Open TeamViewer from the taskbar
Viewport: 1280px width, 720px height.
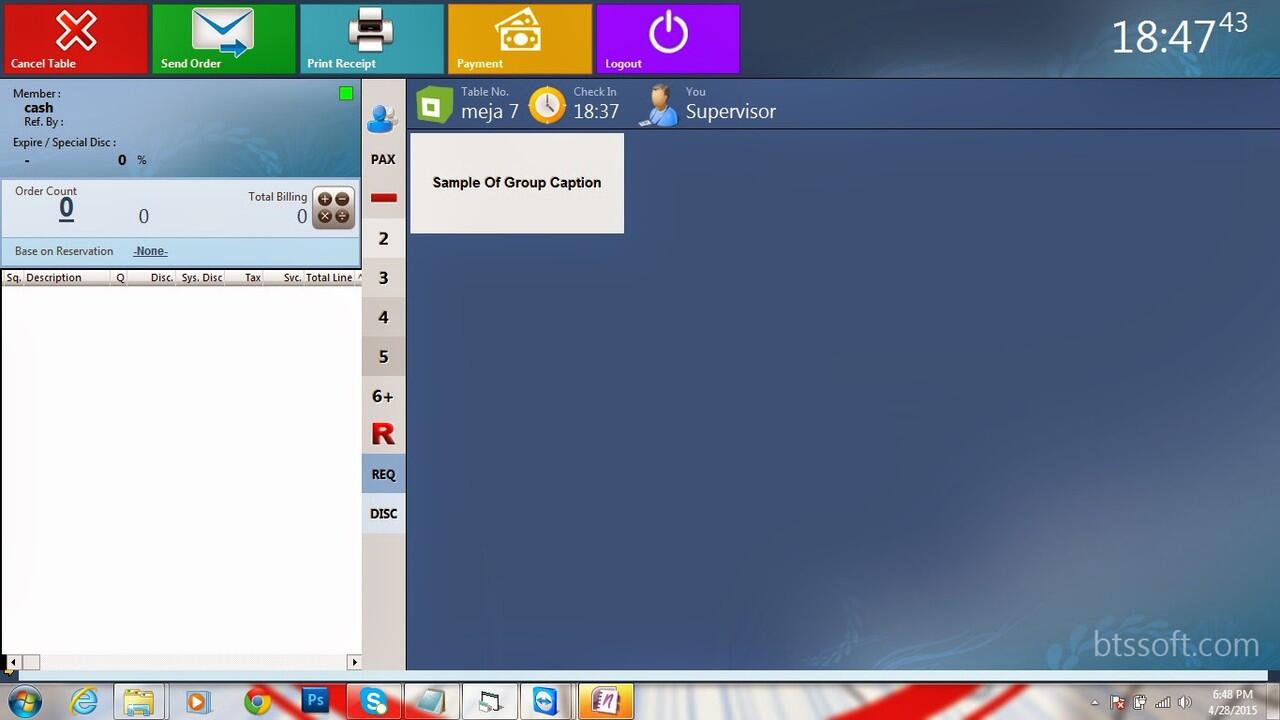546,702
